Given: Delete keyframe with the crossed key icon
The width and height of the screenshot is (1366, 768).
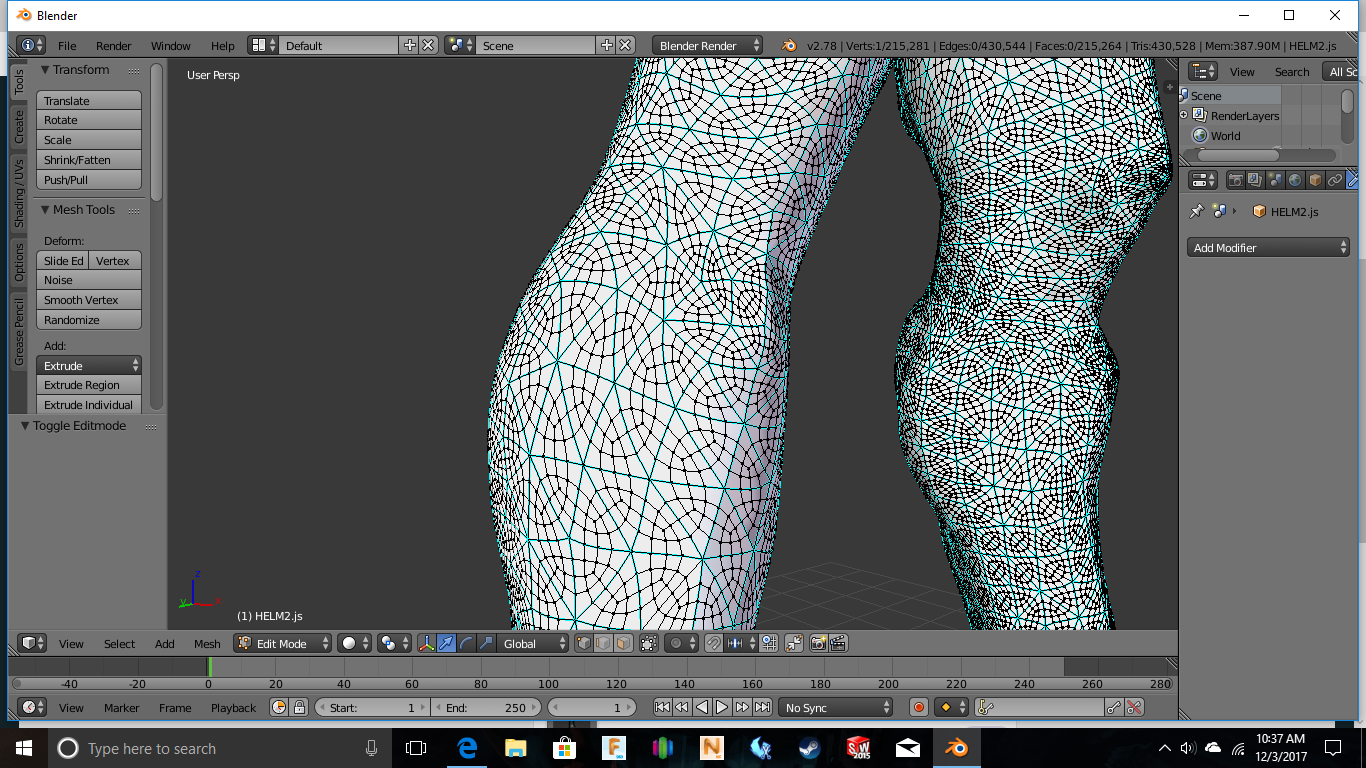Looking at the screenshot, I should 1134,707.
